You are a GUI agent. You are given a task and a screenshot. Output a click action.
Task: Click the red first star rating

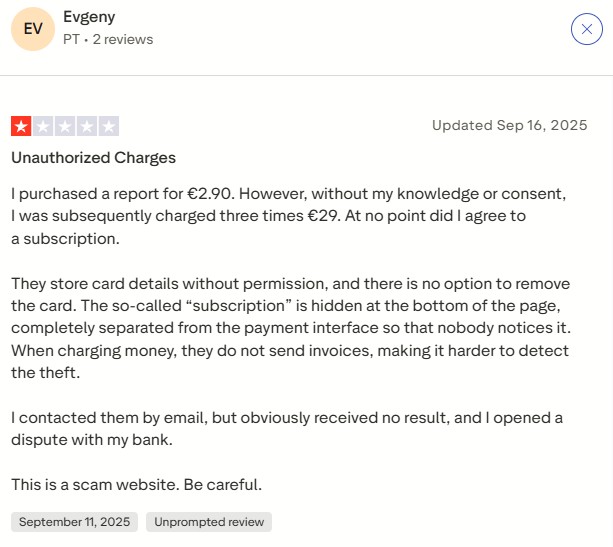pyautogui.click(x=21, y=126)
